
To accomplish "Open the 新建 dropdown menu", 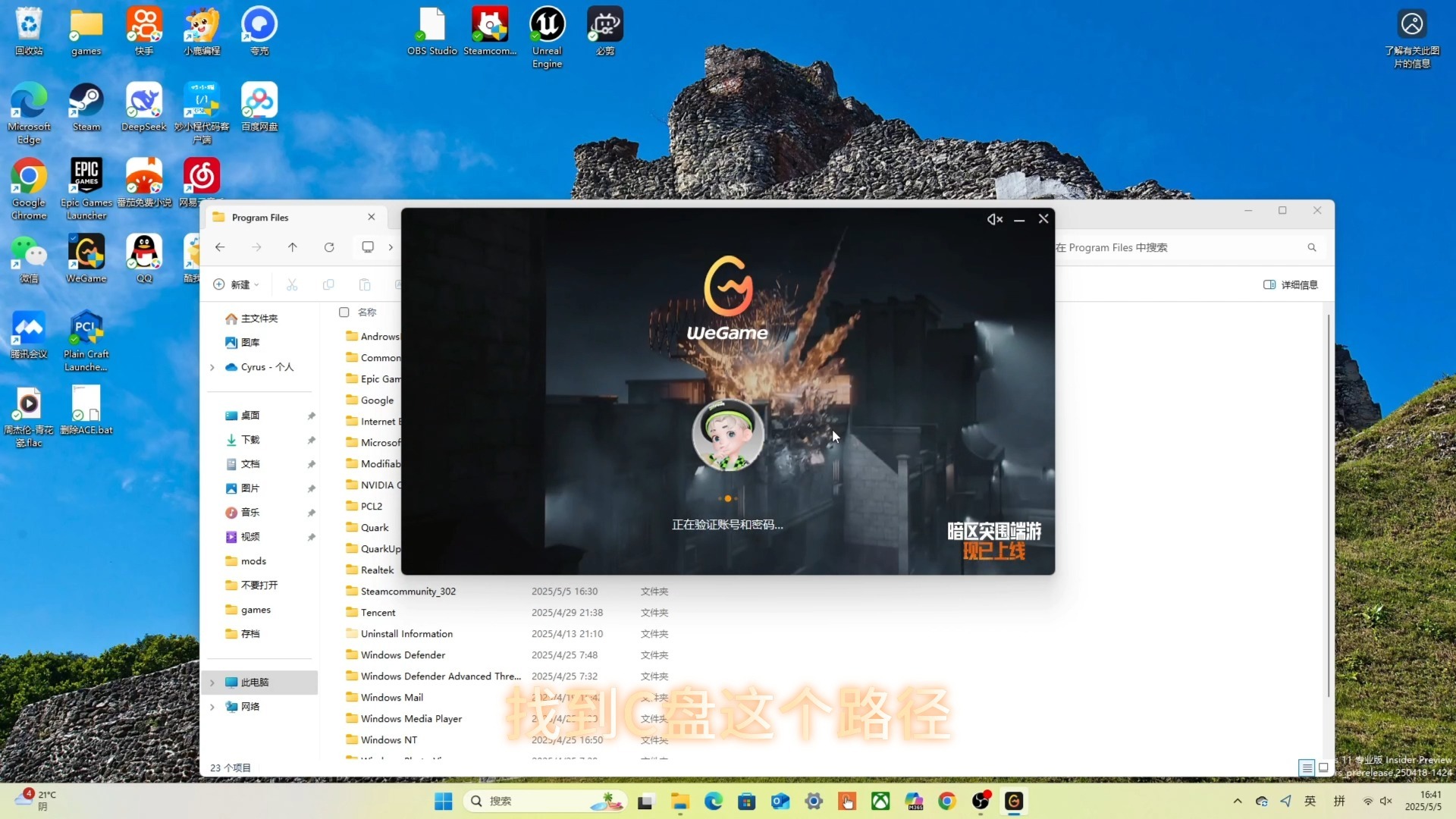I will [x=237, y=285].
